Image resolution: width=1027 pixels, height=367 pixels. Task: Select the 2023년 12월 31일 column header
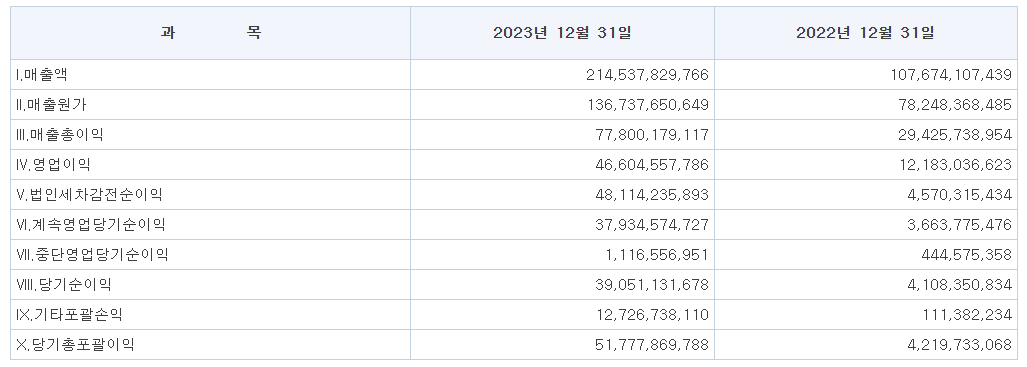pos(562,33)
